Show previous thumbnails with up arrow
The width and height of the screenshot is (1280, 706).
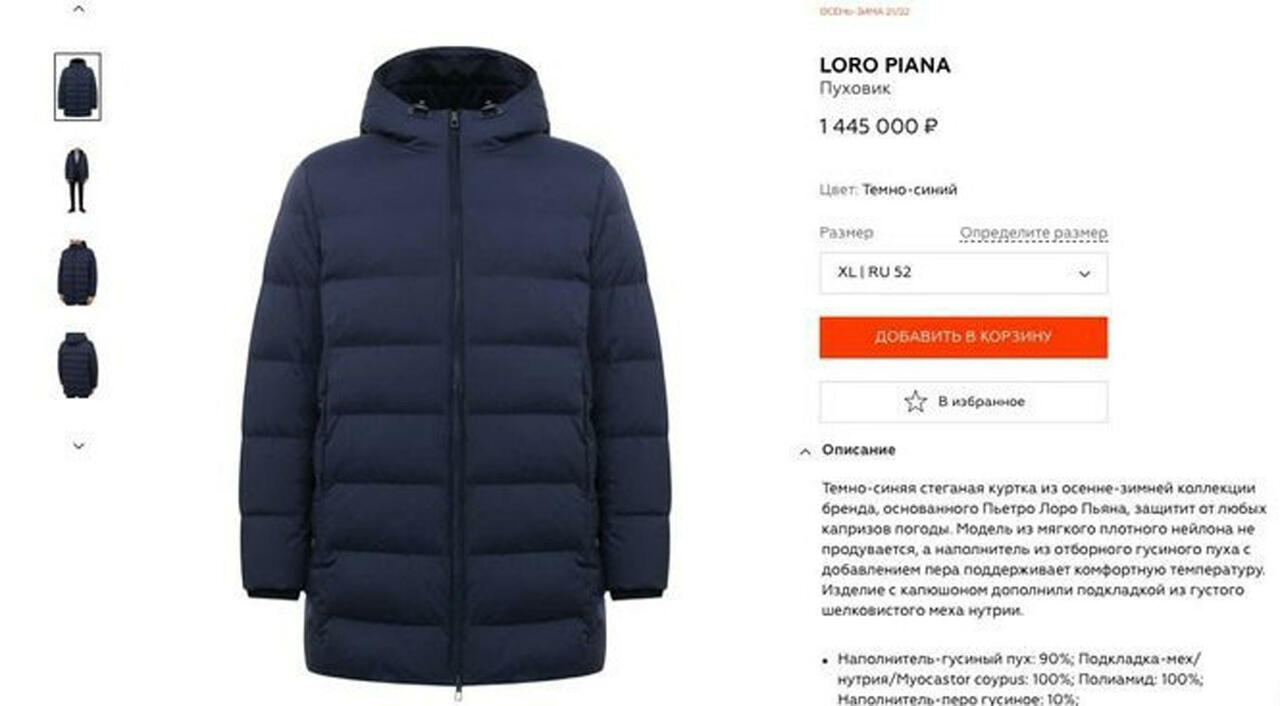pyautogui.click(x=78, y=9)
